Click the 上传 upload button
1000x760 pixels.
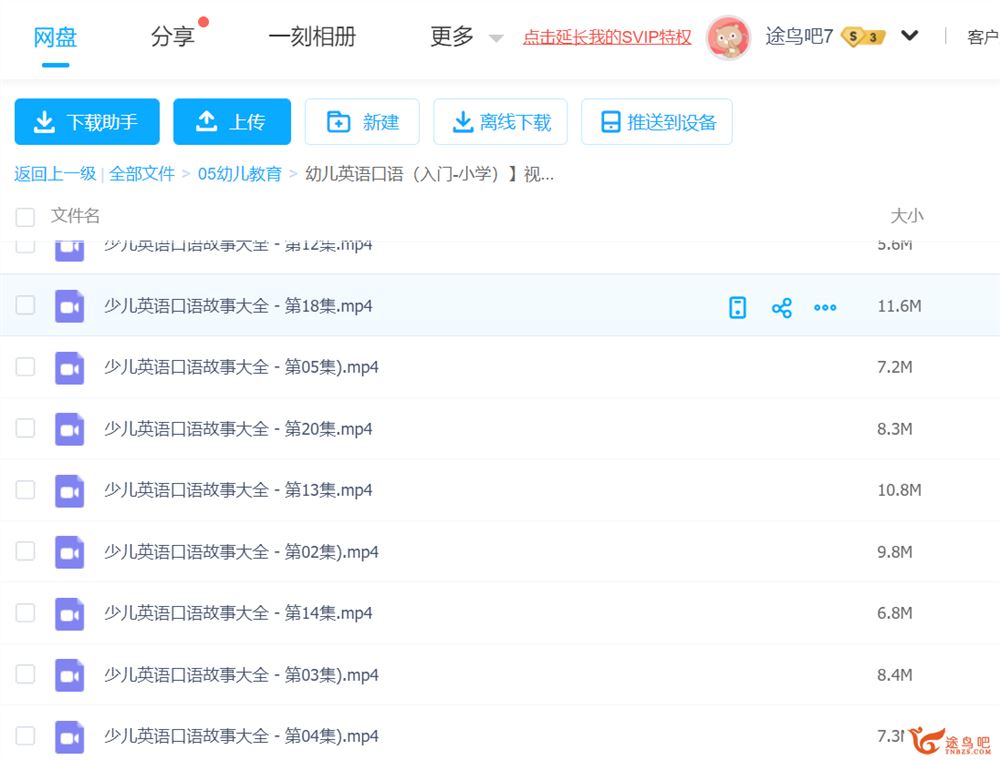[x=232, y=121]
